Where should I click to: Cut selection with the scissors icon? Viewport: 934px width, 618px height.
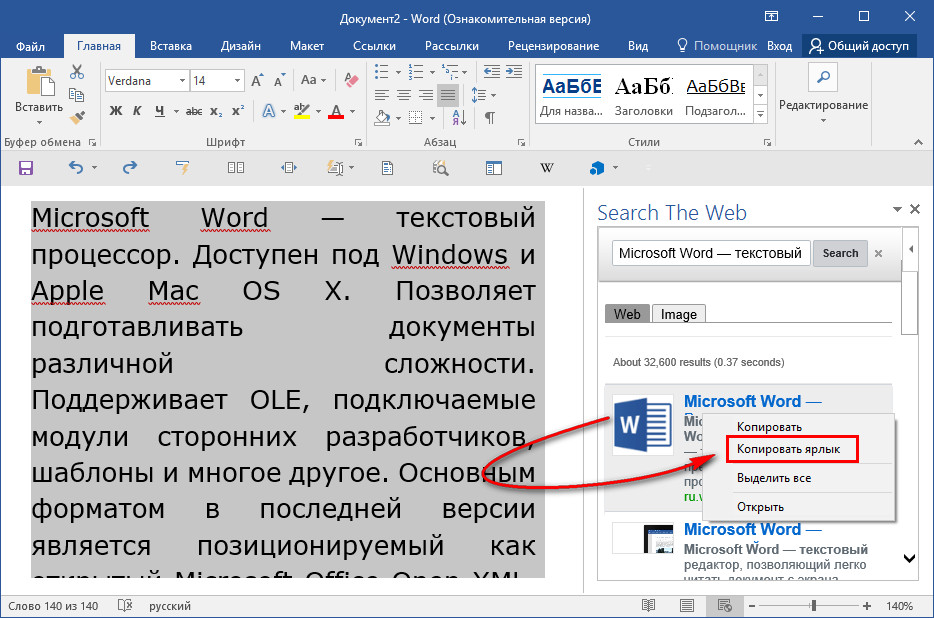pos(77,72)
